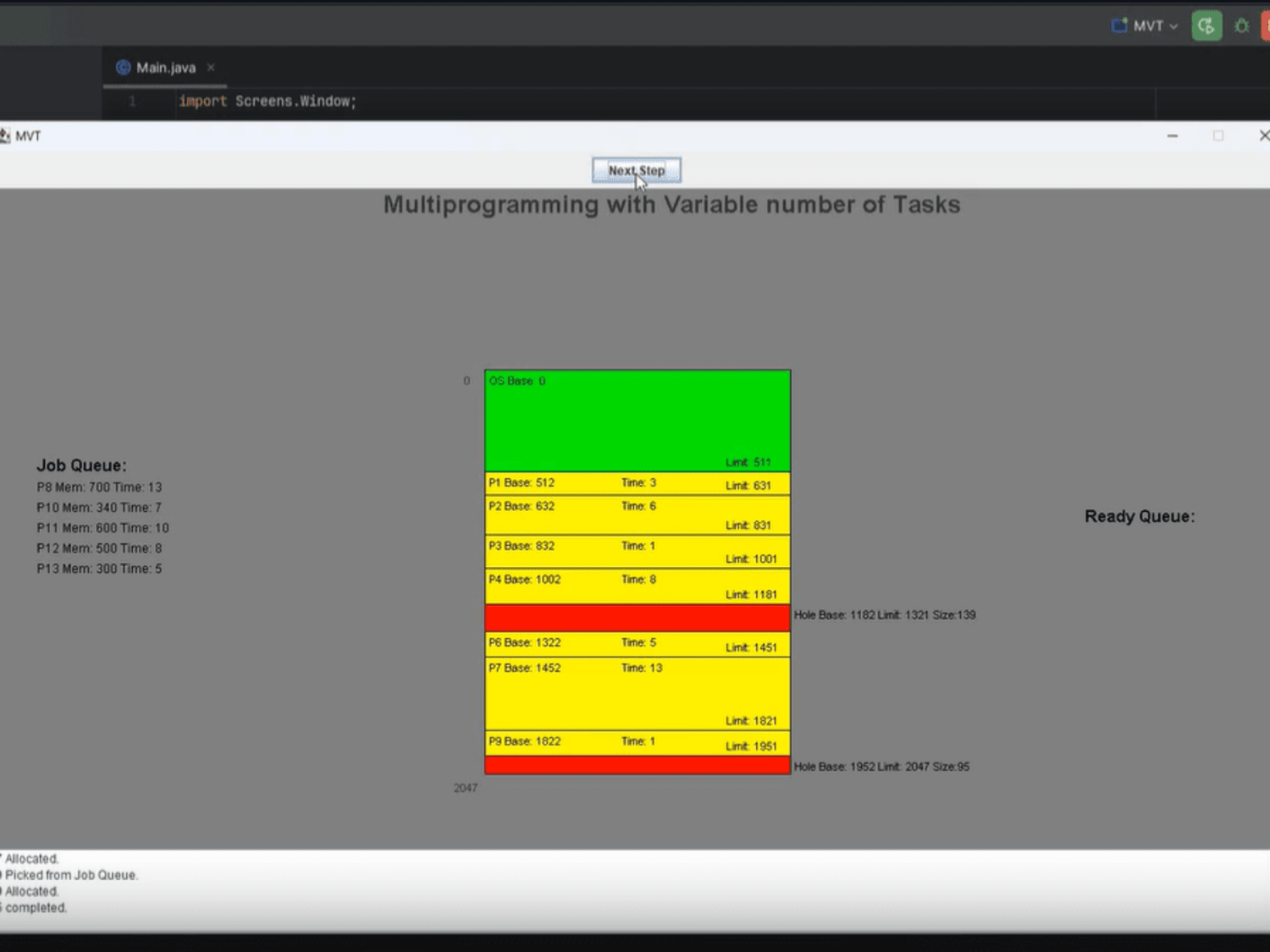Click the 'Hole Base: 1952 Limit: 2047 Size:95' label
Viewport: 1270px width, 952px height.
[x=881, y=767]
